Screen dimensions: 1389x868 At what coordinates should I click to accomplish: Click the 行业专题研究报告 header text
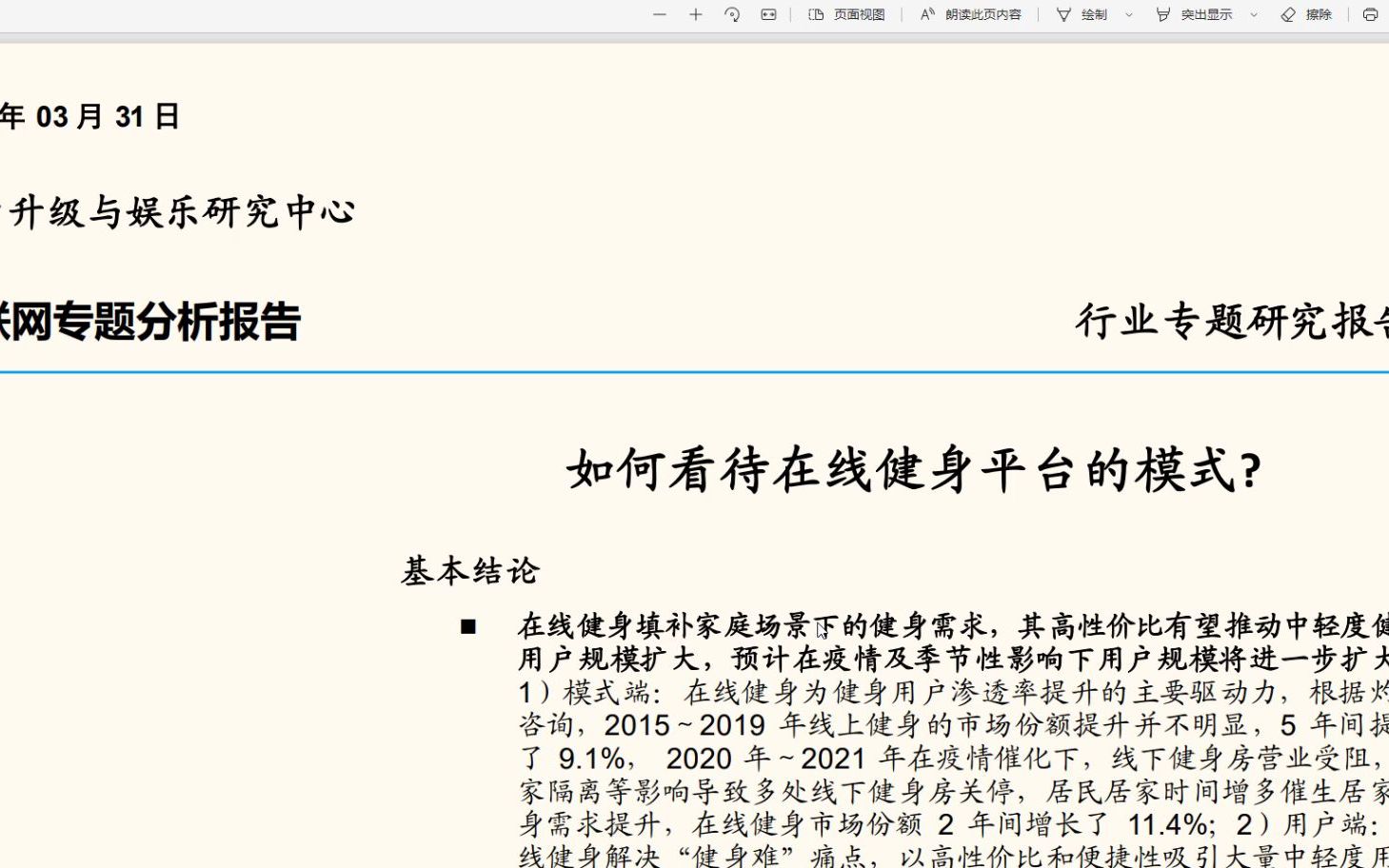coord(1232,322)
